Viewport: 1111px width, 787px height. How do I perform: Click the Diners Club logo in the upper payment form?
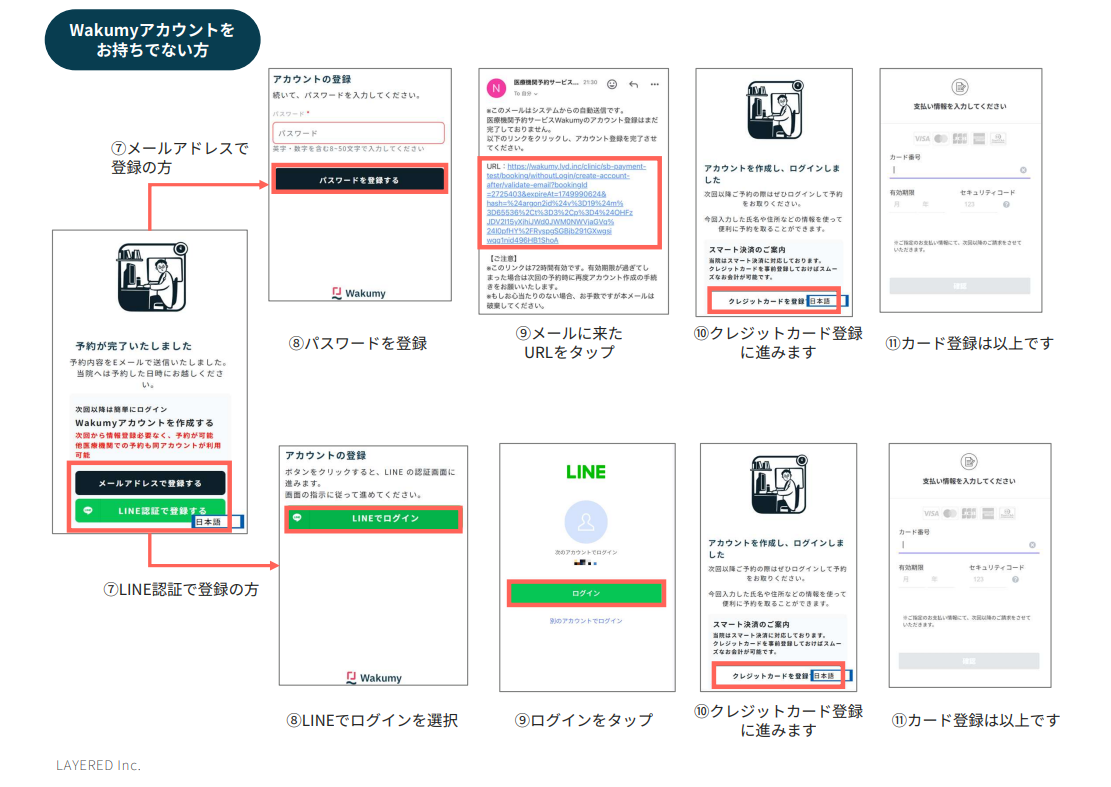tap(998, 139)
